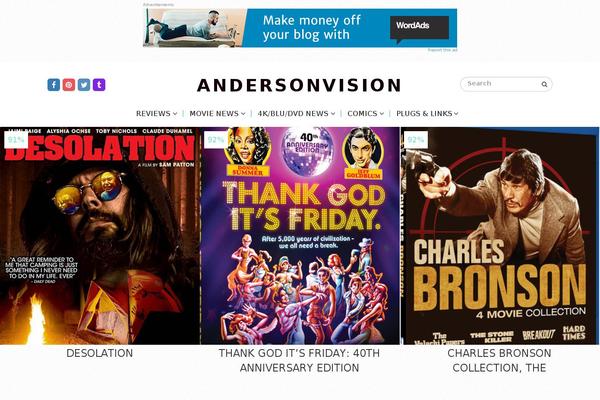600x400 pixels.
Task: Click the WordAds banner advertisement
Action: click(x=300, y=28)
